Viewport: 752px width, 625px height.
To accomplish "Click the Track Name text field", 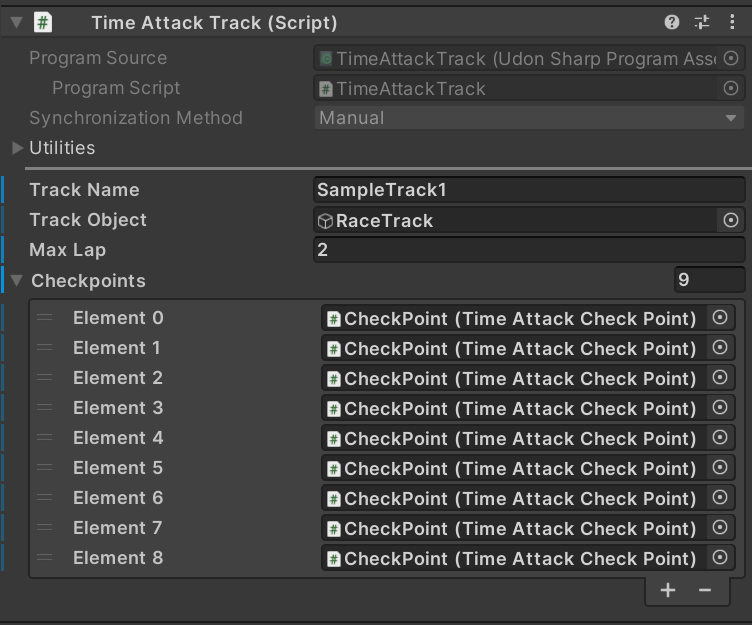I will point(529,190).
